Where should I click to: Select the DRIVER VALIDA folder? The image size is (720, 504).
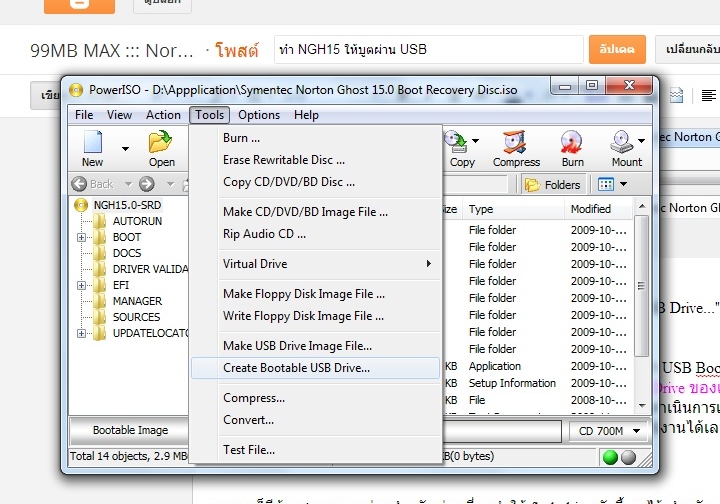click(x=150, y=269)
